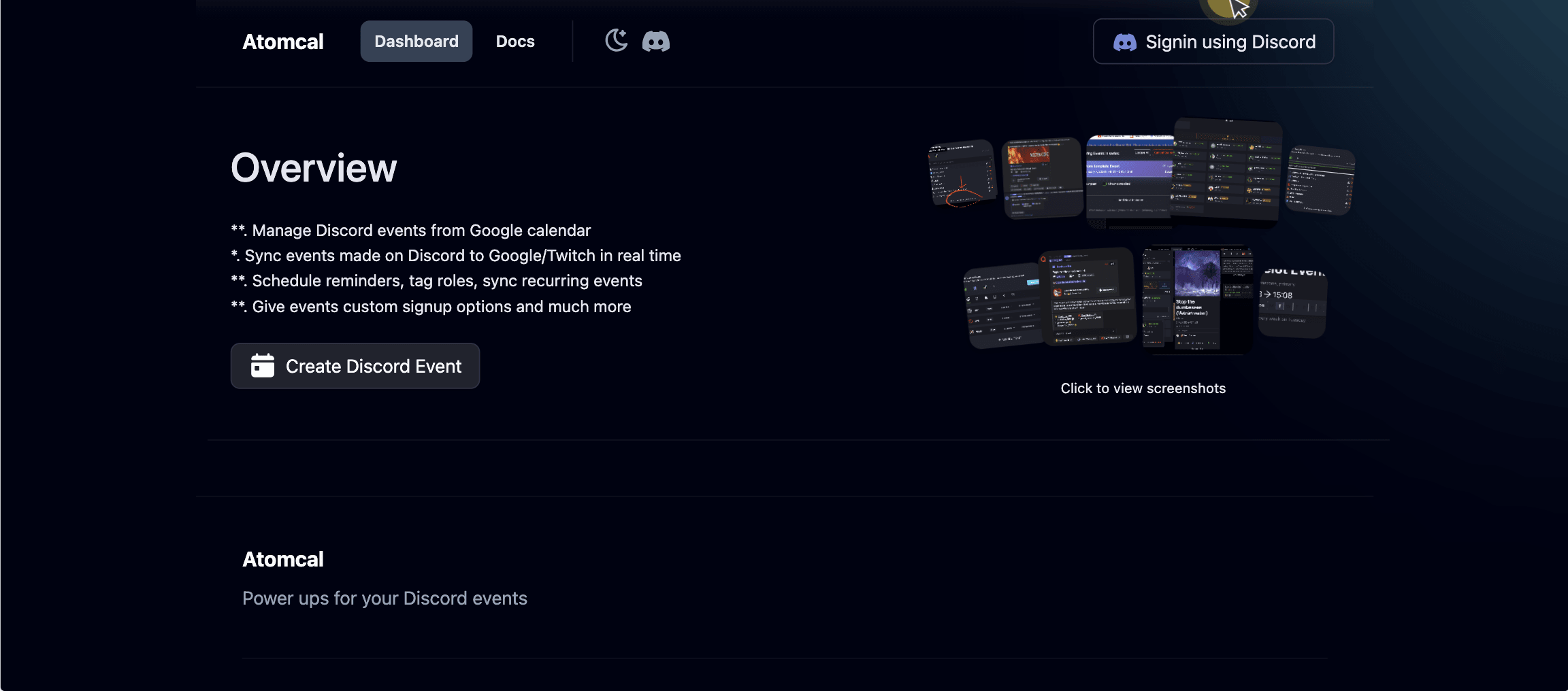Click the Atomcal heading in the footer
This screenshot has width=1568, height=691.
click(x=283, y=559)
